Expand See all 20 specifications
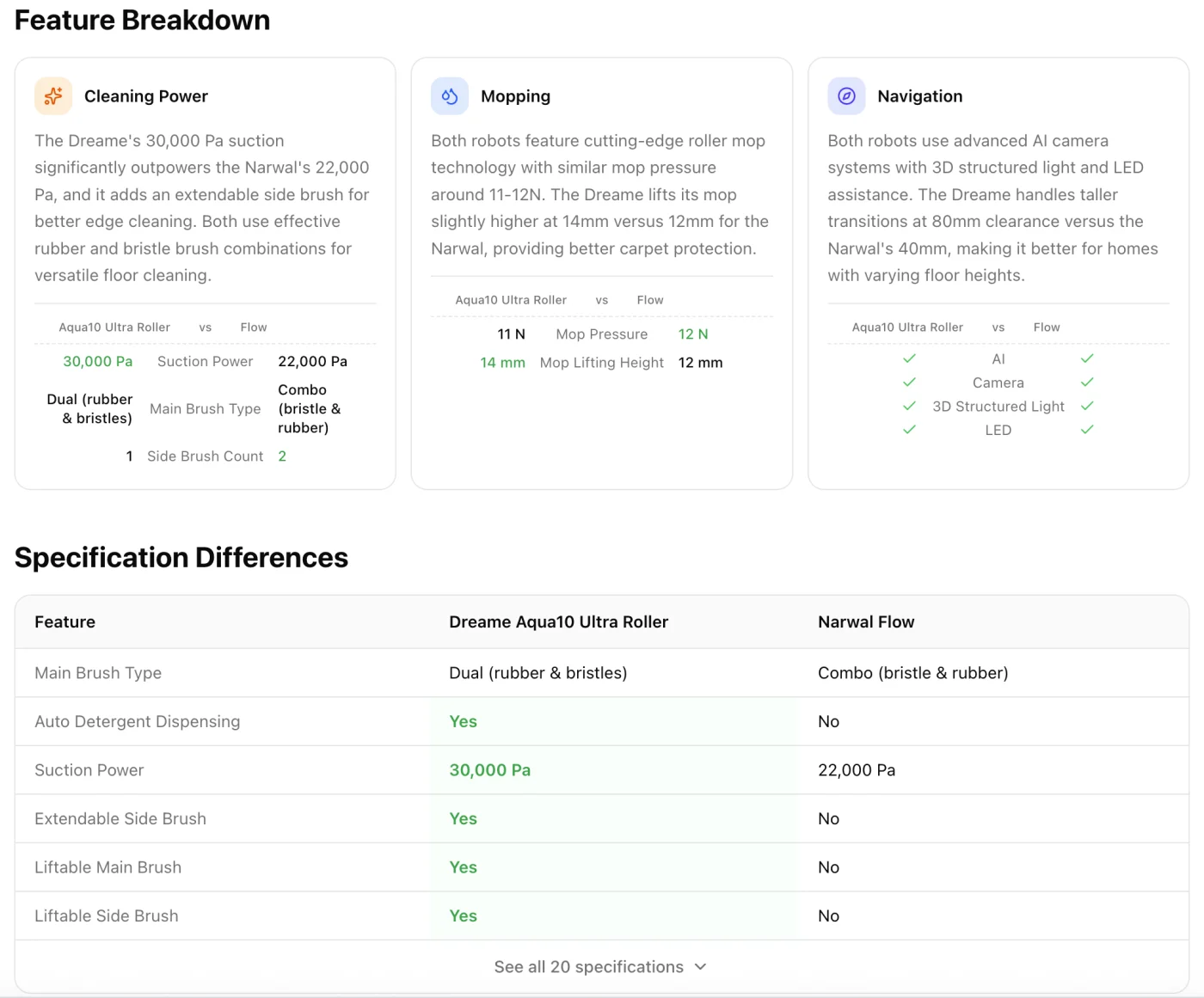 click(601, 967)
